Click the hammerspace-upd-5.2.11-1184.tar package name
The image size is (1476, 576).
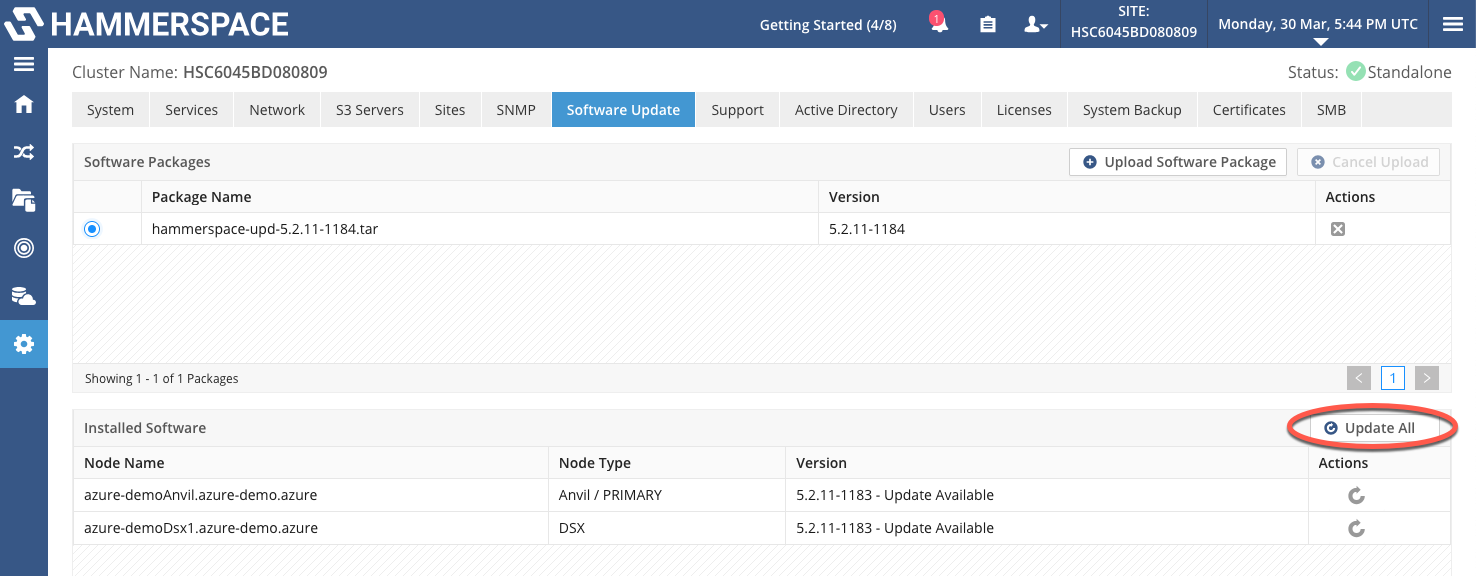coord(265,229)
